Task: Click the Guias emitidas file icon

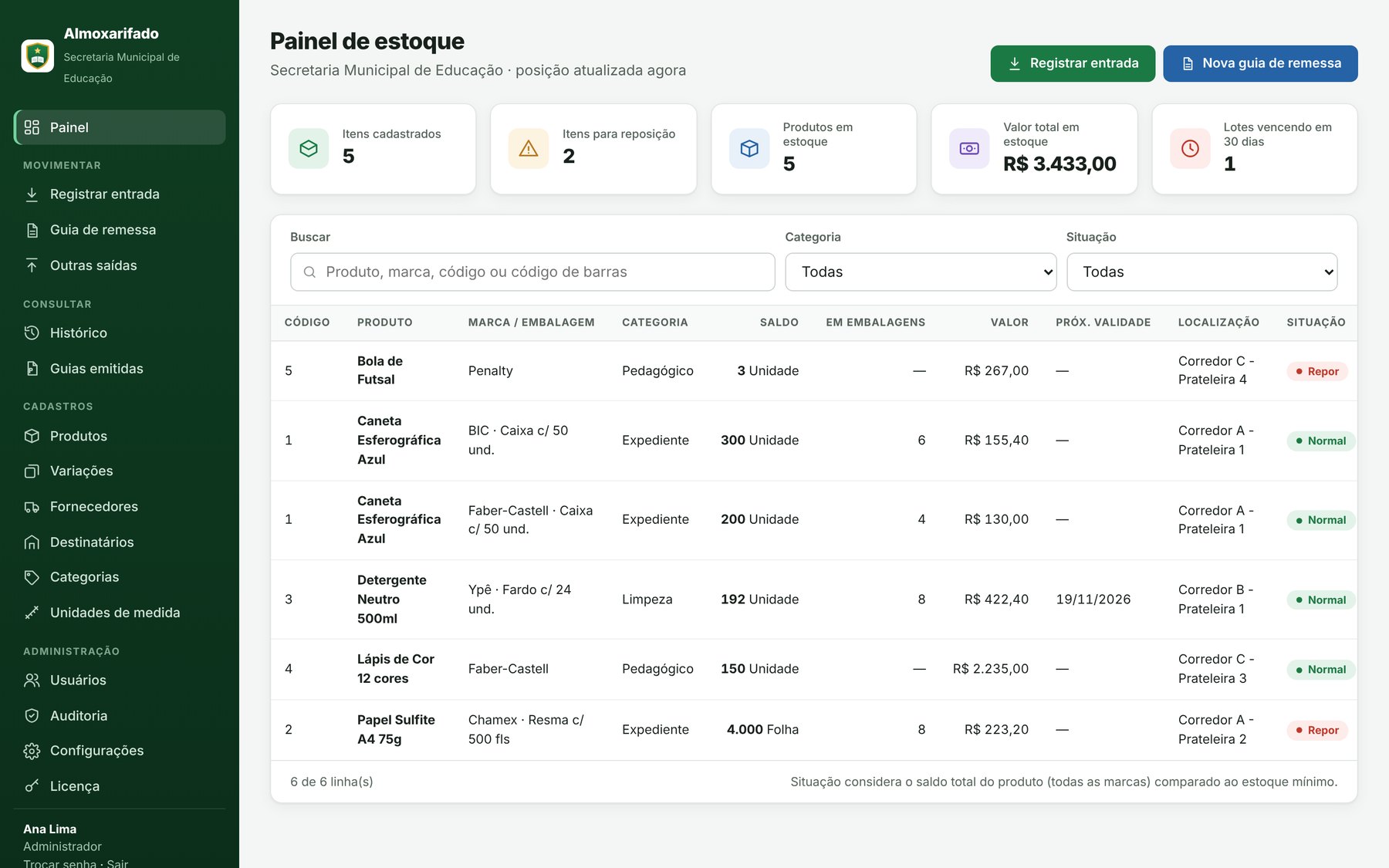Action: [x=32, y=369]
